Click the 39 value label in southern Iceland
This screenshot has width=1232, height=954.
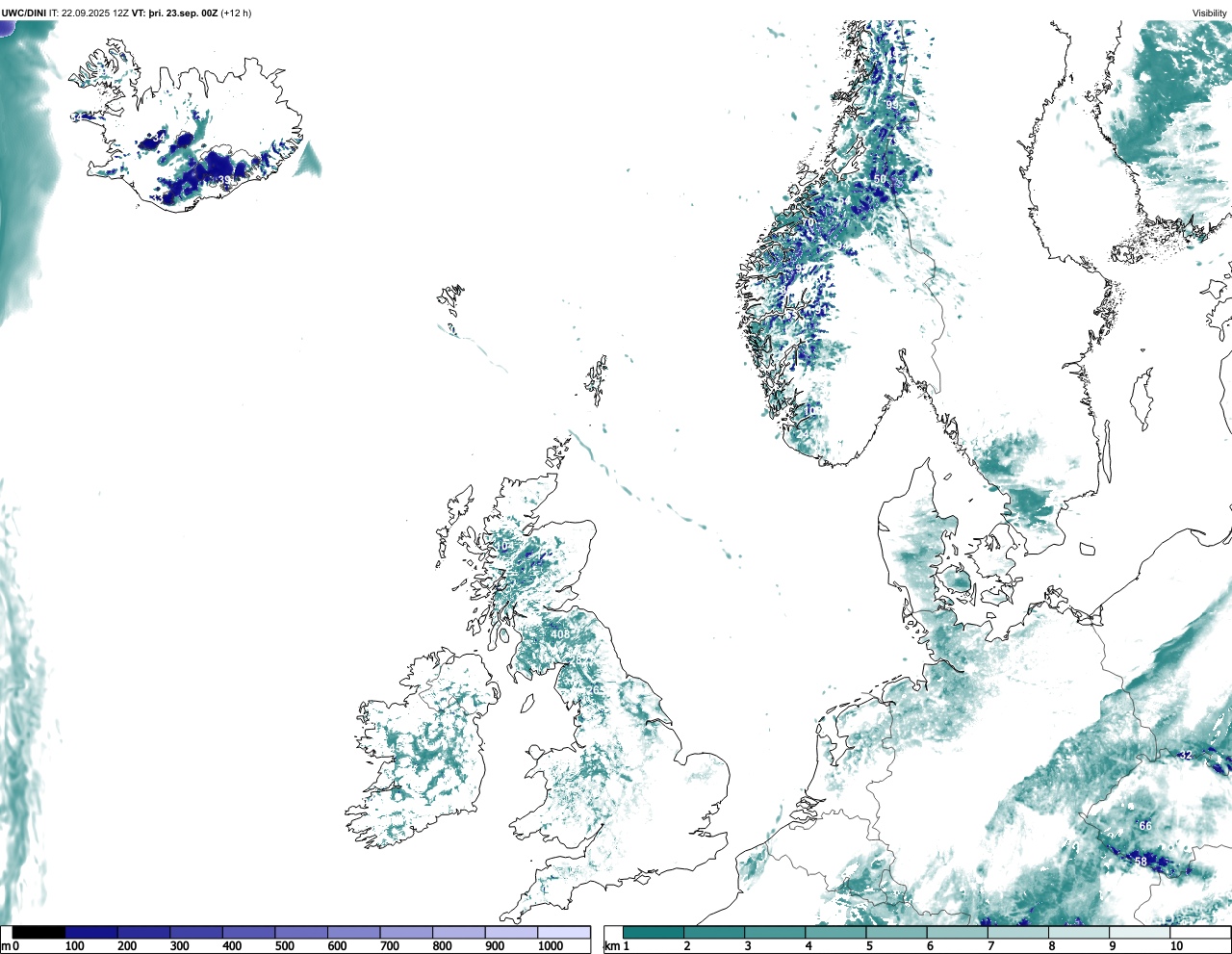224,180
